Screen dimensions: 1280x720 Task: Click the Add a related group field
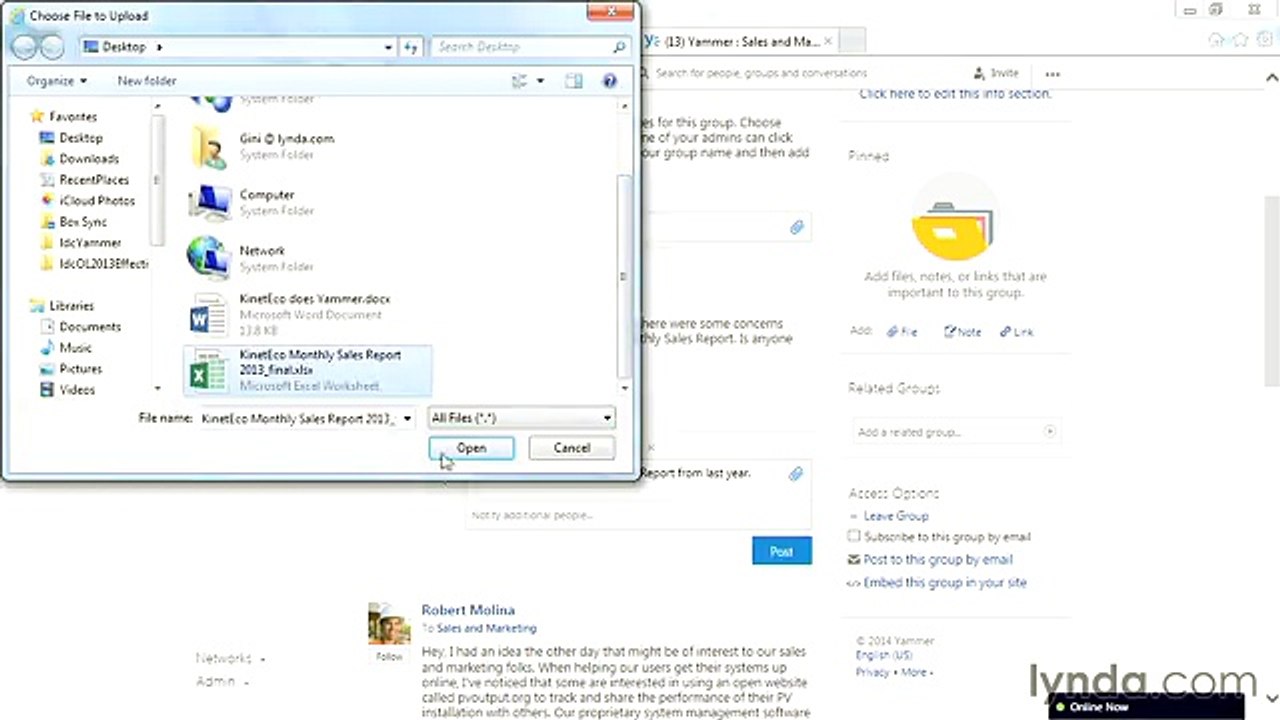956,432
